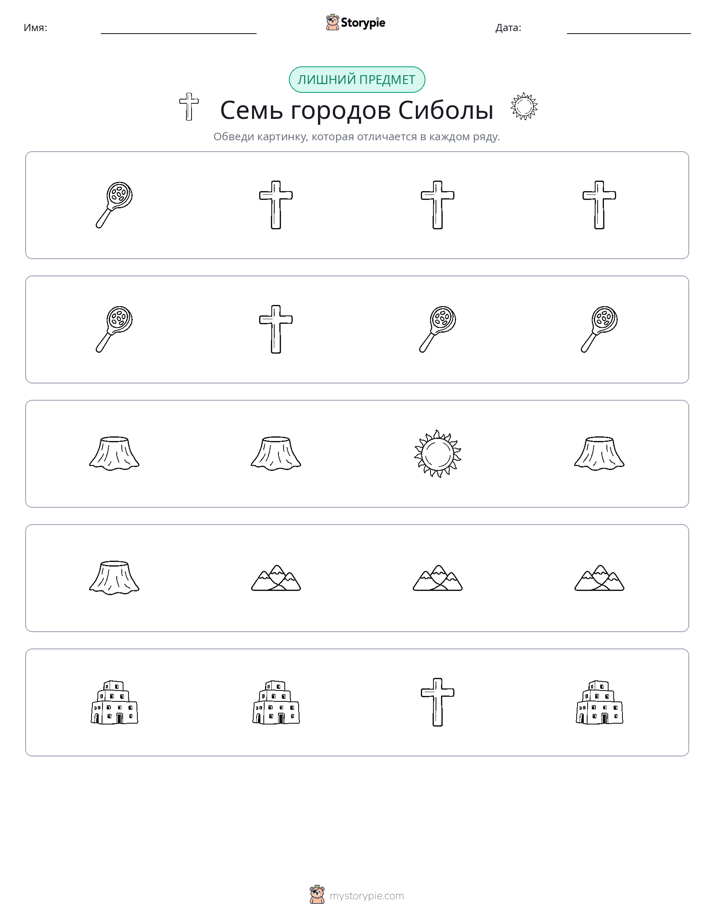Image resolution: width=714 pixels, height=924 pixels.
Task: Select the middle mountain in row four
Action: (x=437, y=578)
